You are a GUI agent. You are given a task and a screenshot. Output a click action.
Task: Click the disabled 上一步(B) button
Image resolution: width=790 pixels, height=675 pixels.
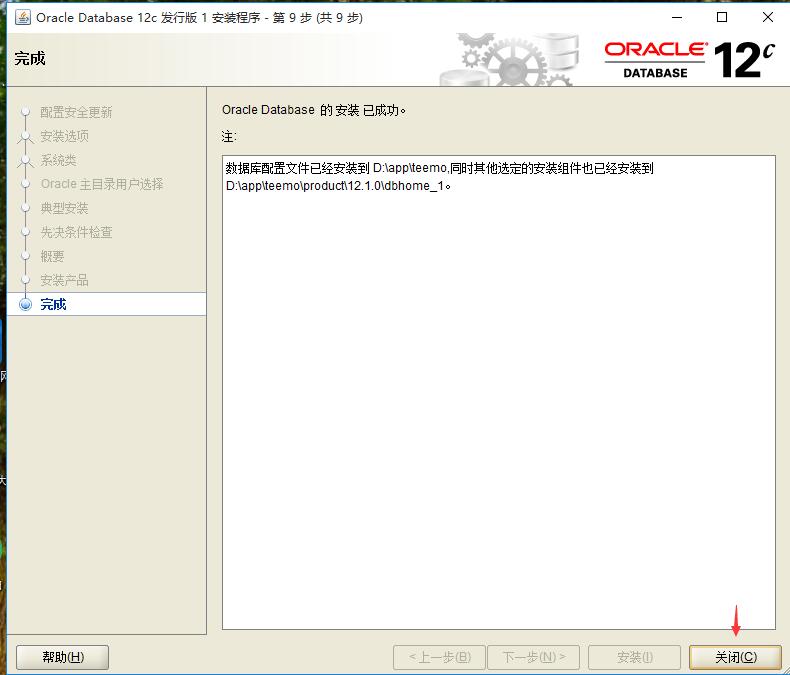point(439,657)
